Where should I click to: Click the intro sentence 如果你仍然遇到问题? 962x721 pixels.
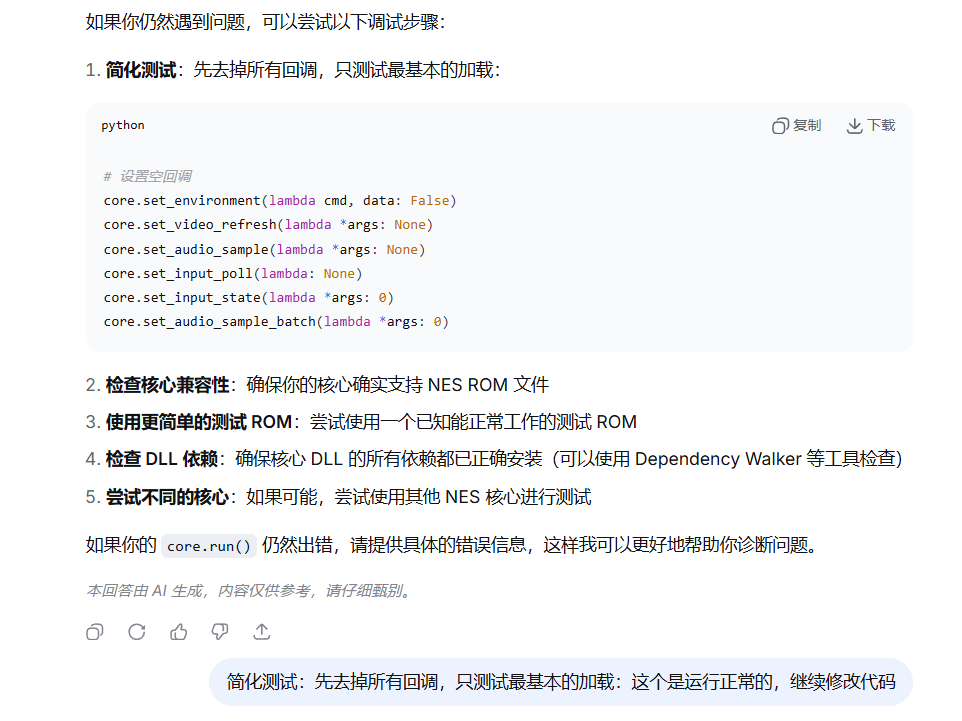(x=265, y=22)
